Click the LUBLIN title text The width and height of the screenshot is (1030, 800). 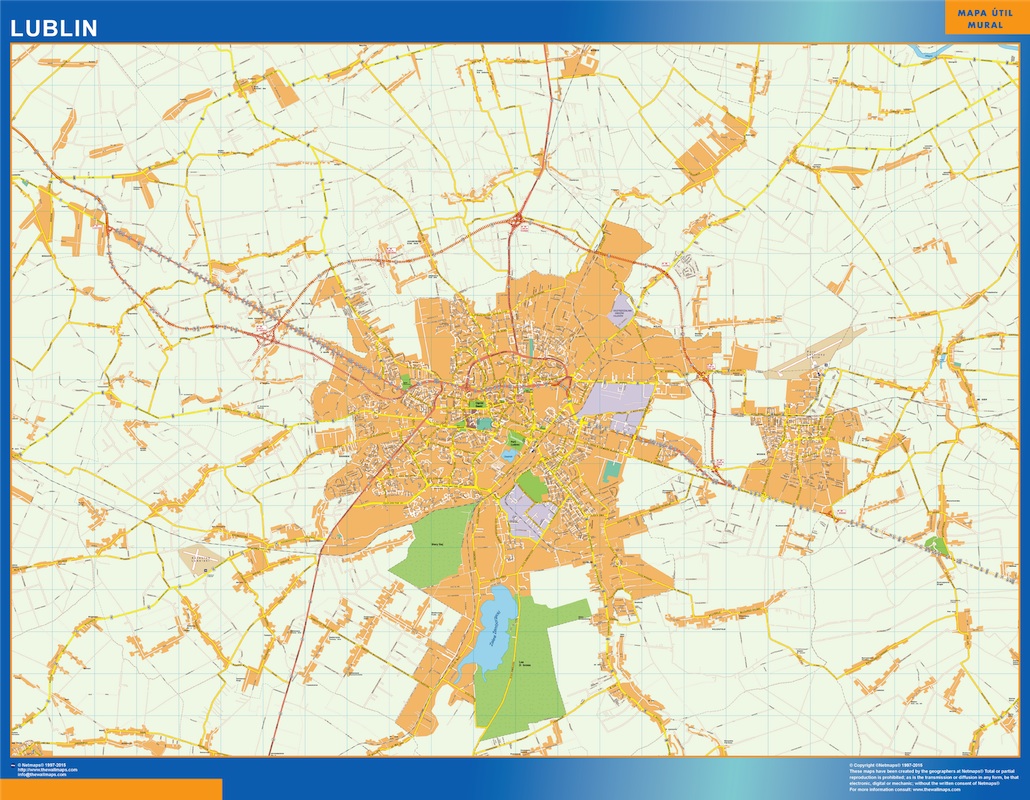pos(55,25)
